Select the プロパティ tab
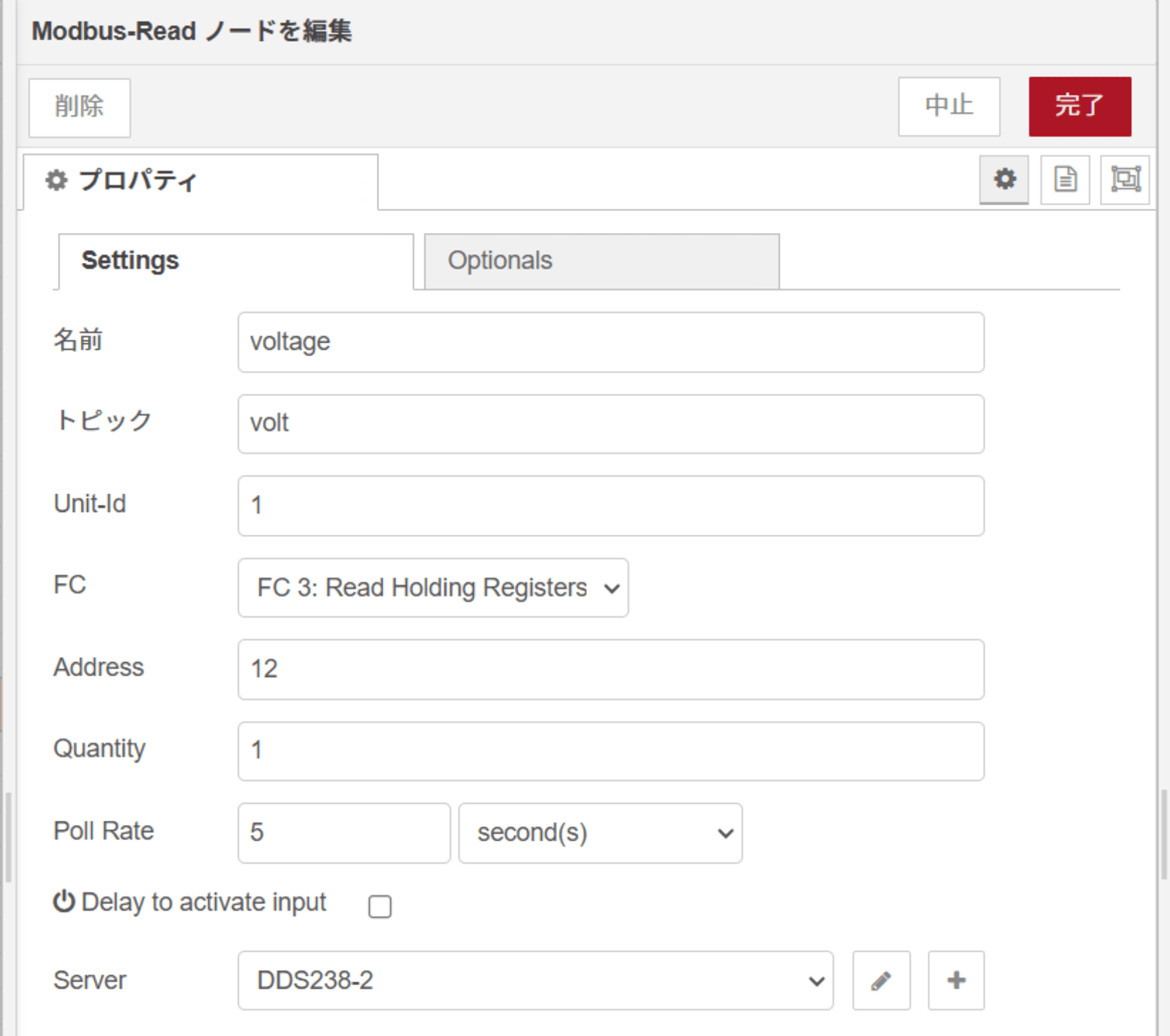 tap(201, 181)
